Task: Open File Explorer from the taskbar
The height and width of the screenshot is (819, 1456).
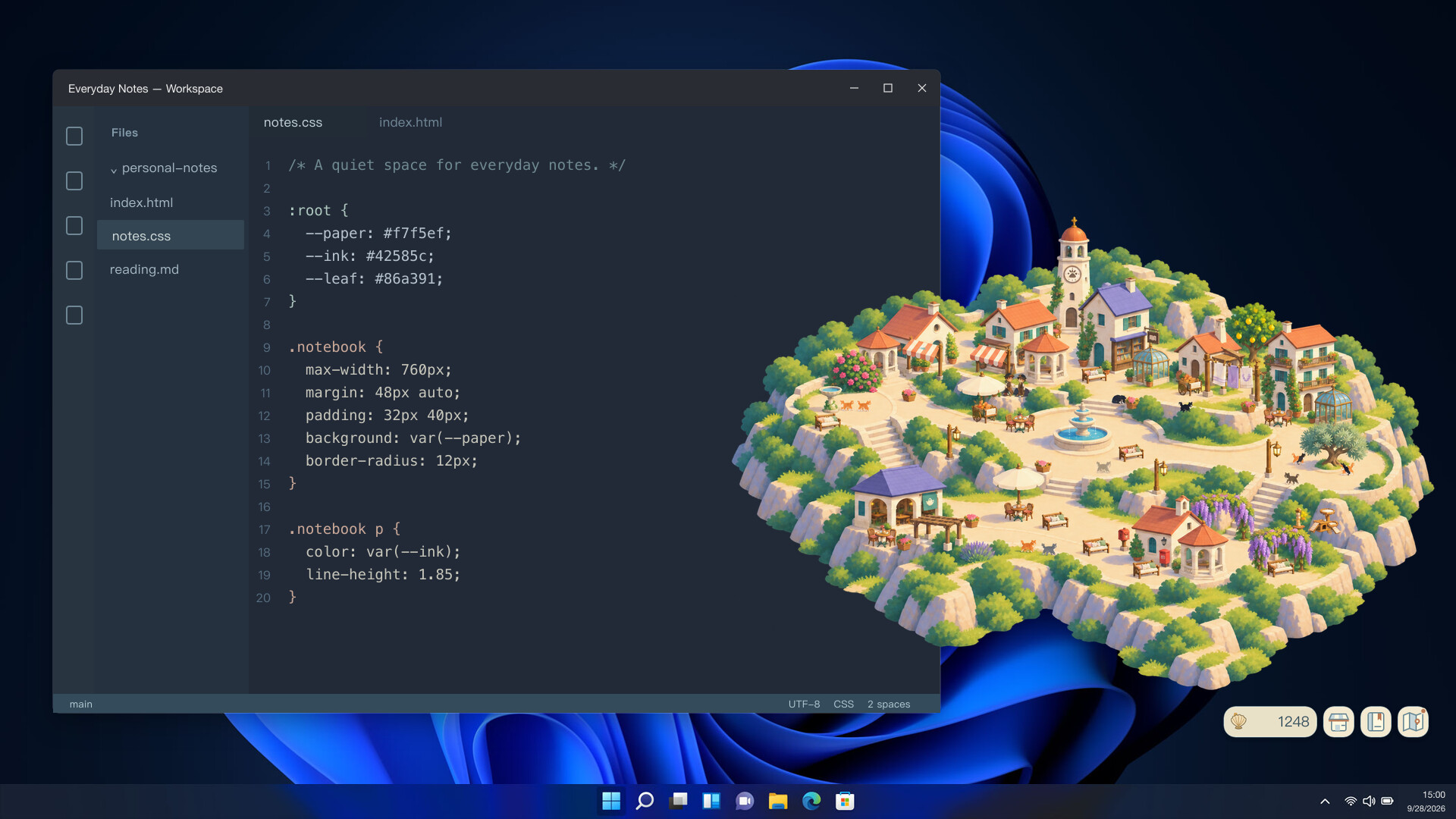Action: point(778,801)
